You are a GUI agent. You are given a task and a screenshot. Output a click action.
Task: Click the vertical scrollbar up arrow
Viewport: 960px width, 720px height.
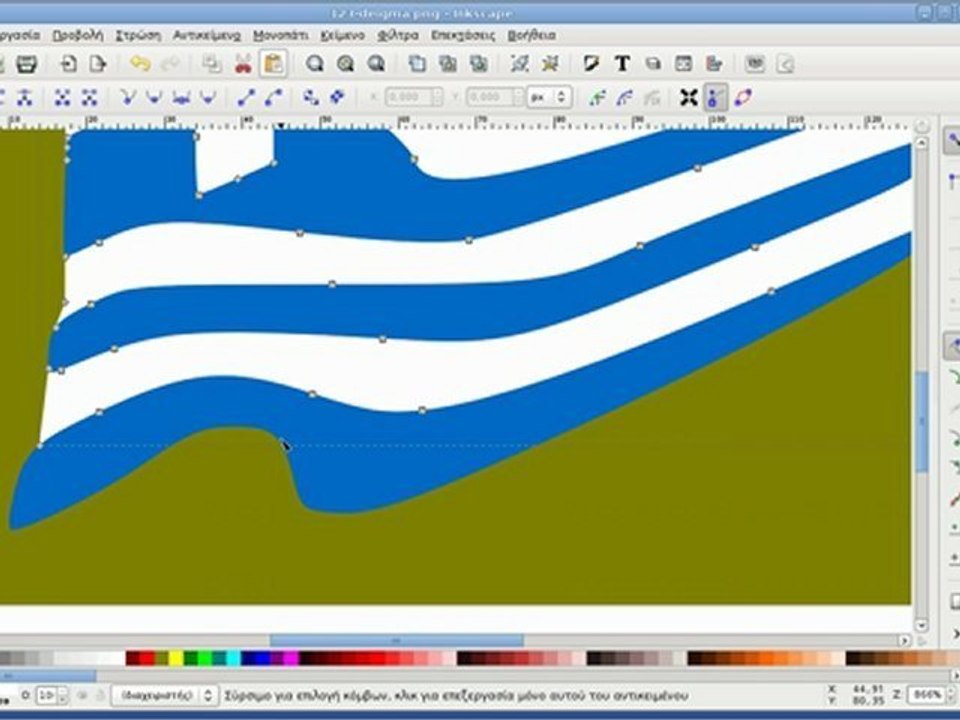coord(921,142)
